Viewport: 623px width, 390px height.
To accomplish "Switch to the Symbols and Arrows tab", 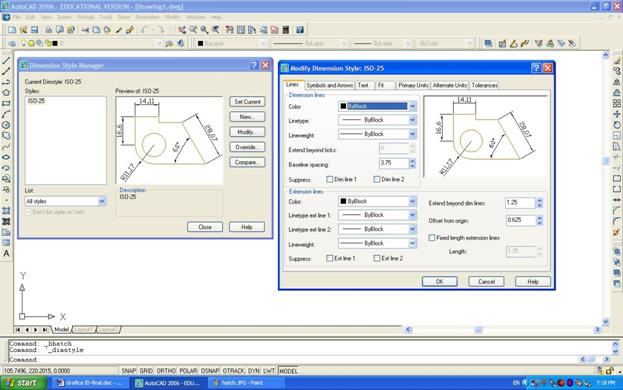I will pyautogui.click(x=330, y=85).
